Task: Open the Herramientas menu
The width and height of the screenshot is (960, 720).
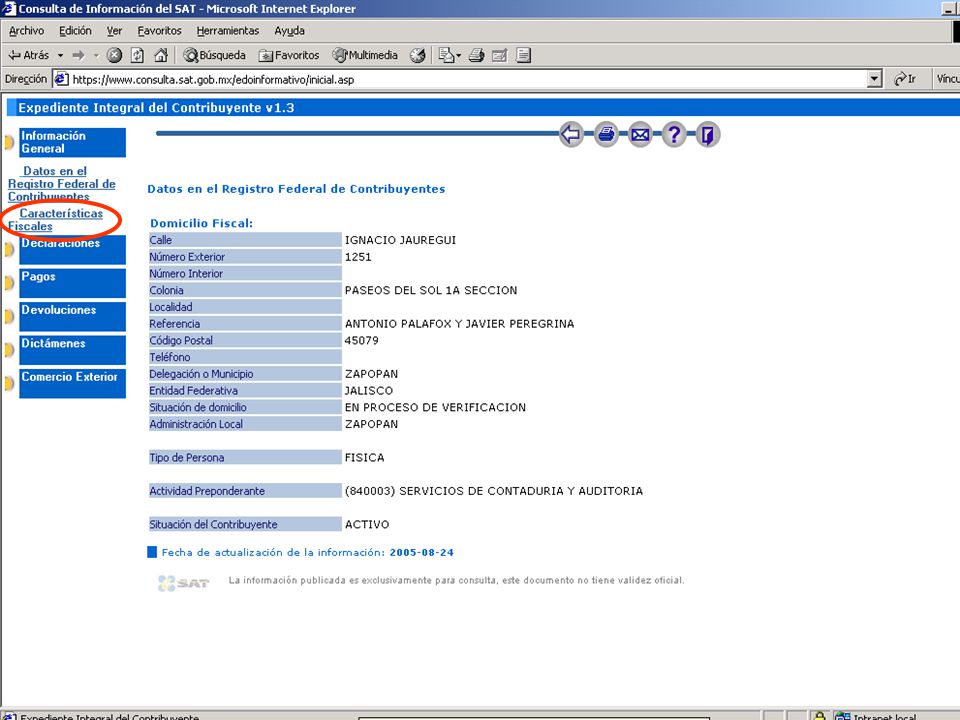Action: tap(228, 31)
